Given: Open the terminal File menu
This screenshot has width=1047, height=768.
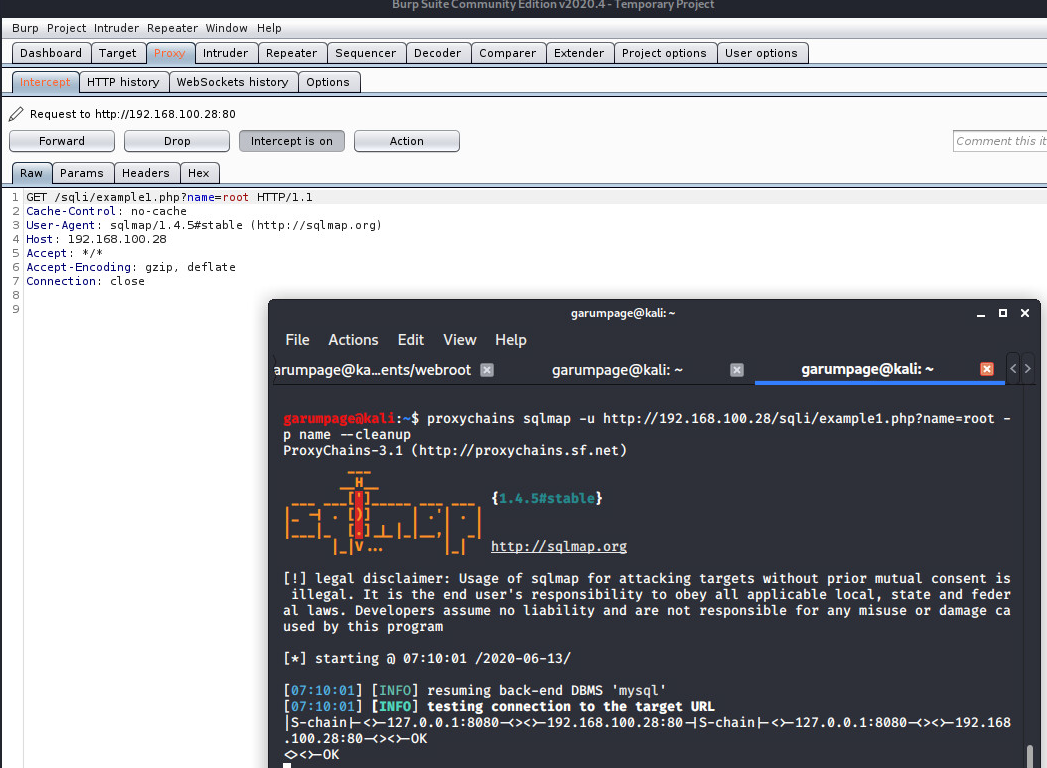Looking at the screenshot, I should point(297,340).
